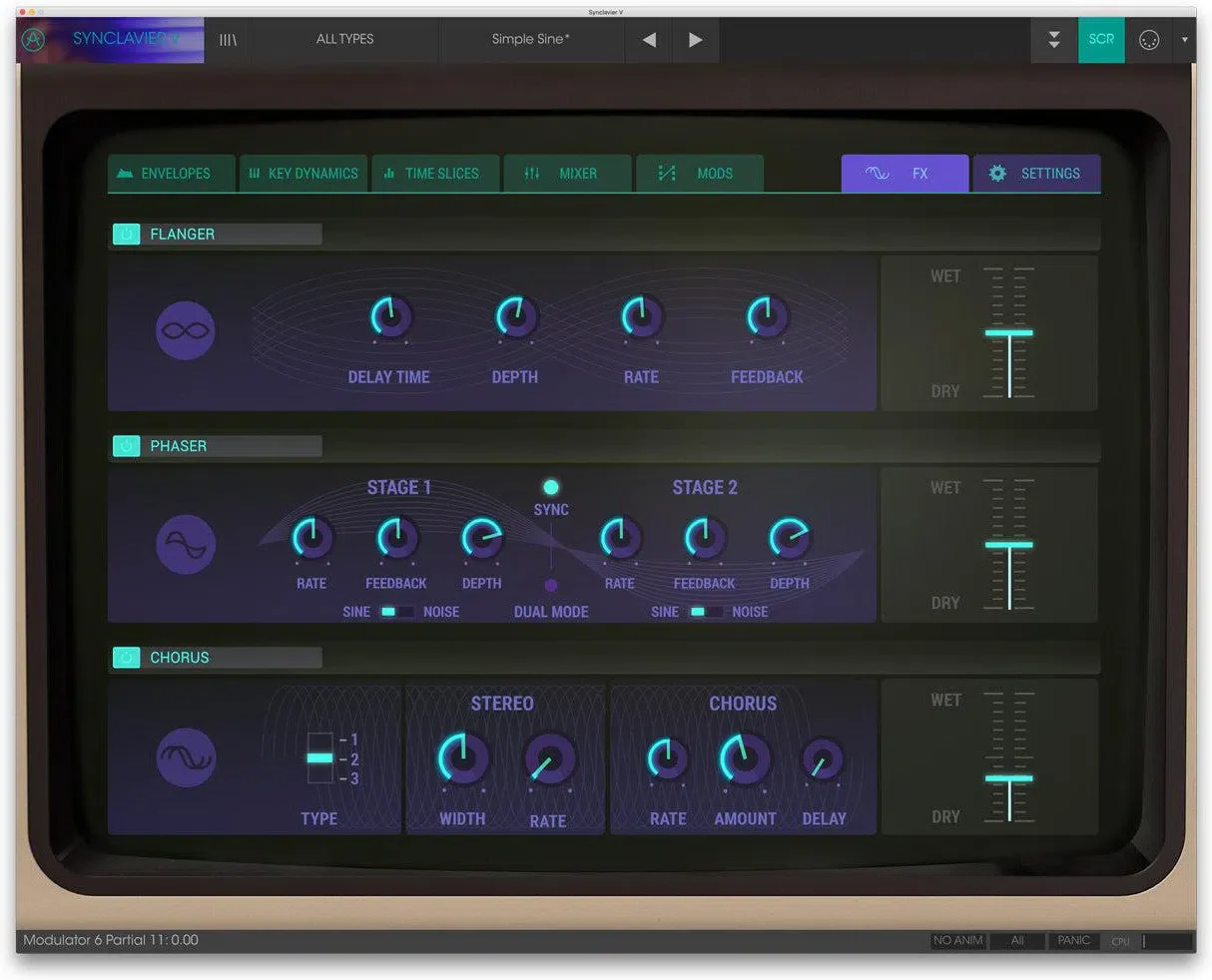The width and height of the screenshot is (1212, 980).
Task: Open the ALL TYPES filter dropdown
Action: (344, 40)
